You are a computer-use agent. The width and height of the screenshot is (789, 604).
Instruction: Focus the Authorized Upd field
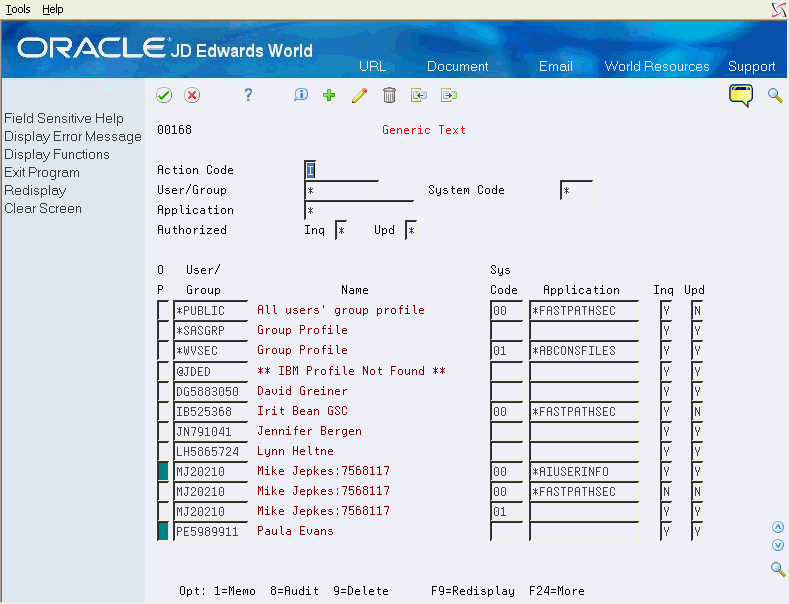point(411,231)
